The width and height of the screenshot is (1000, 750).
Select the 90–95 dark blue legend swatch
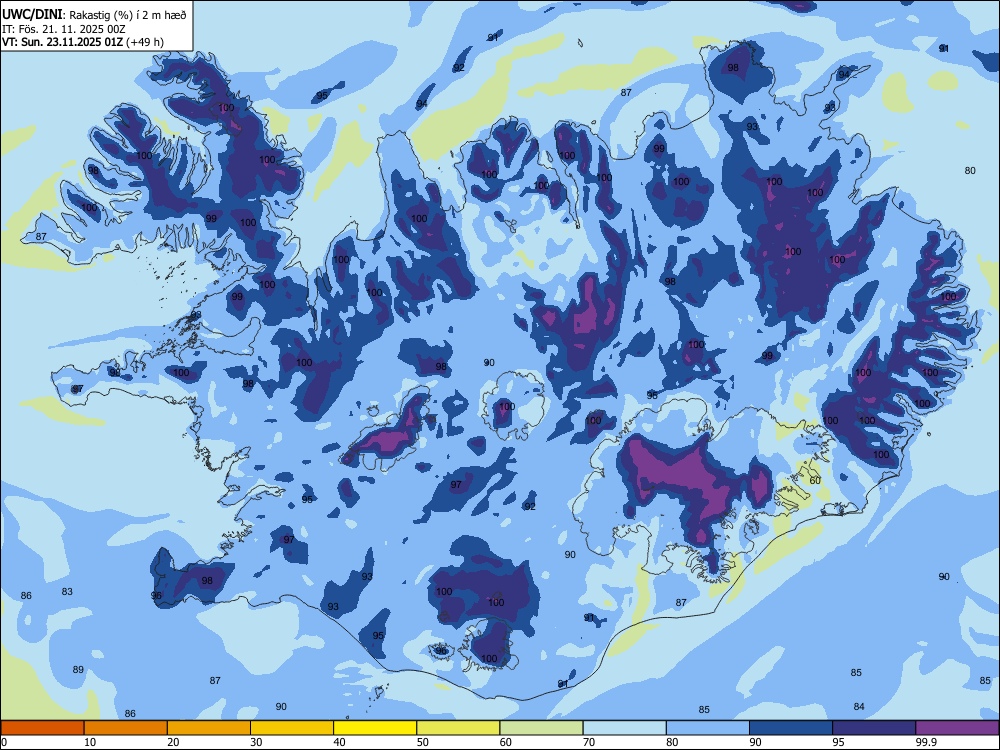(791, 728)
